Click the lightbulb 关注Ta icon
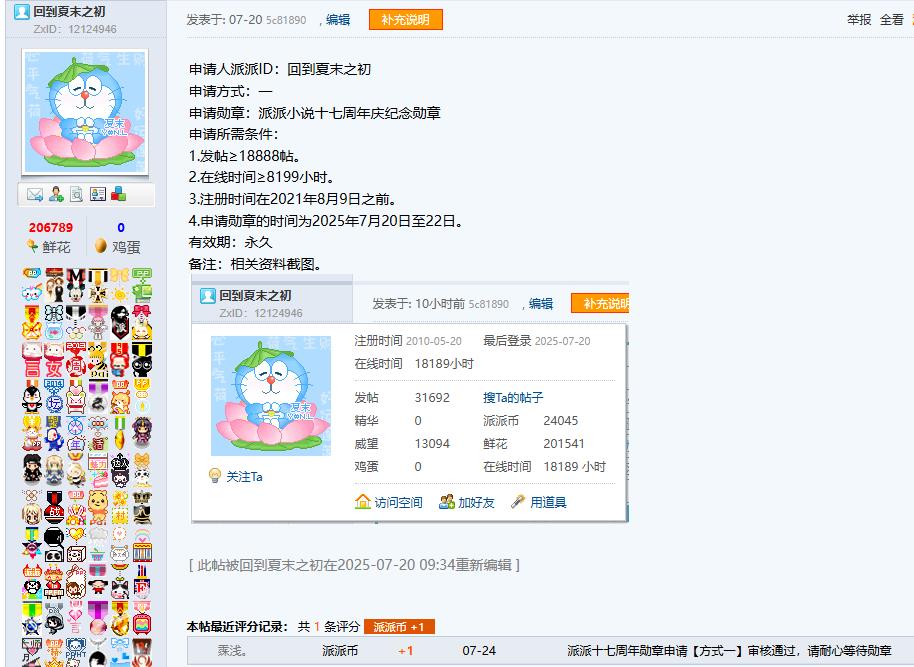This screenshot has width=914, height=667. click(x=215, y=476)
